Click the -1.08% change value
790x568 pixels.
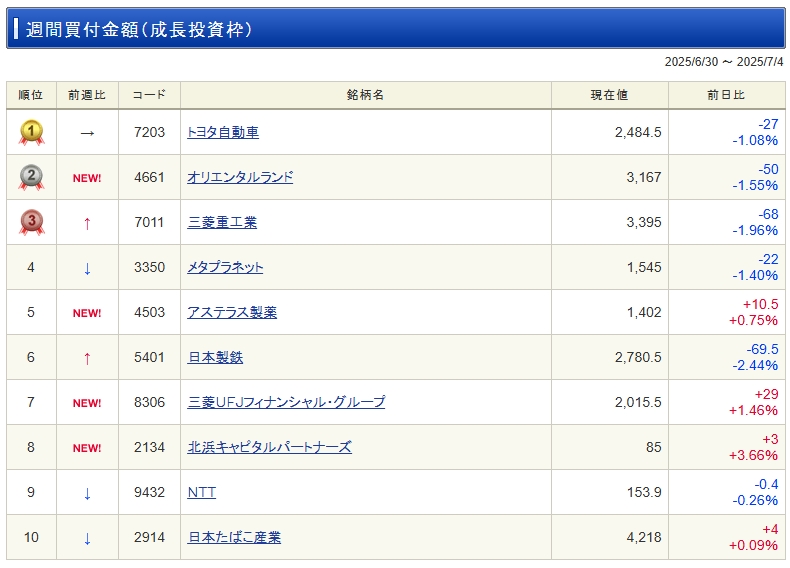[755, 140]
